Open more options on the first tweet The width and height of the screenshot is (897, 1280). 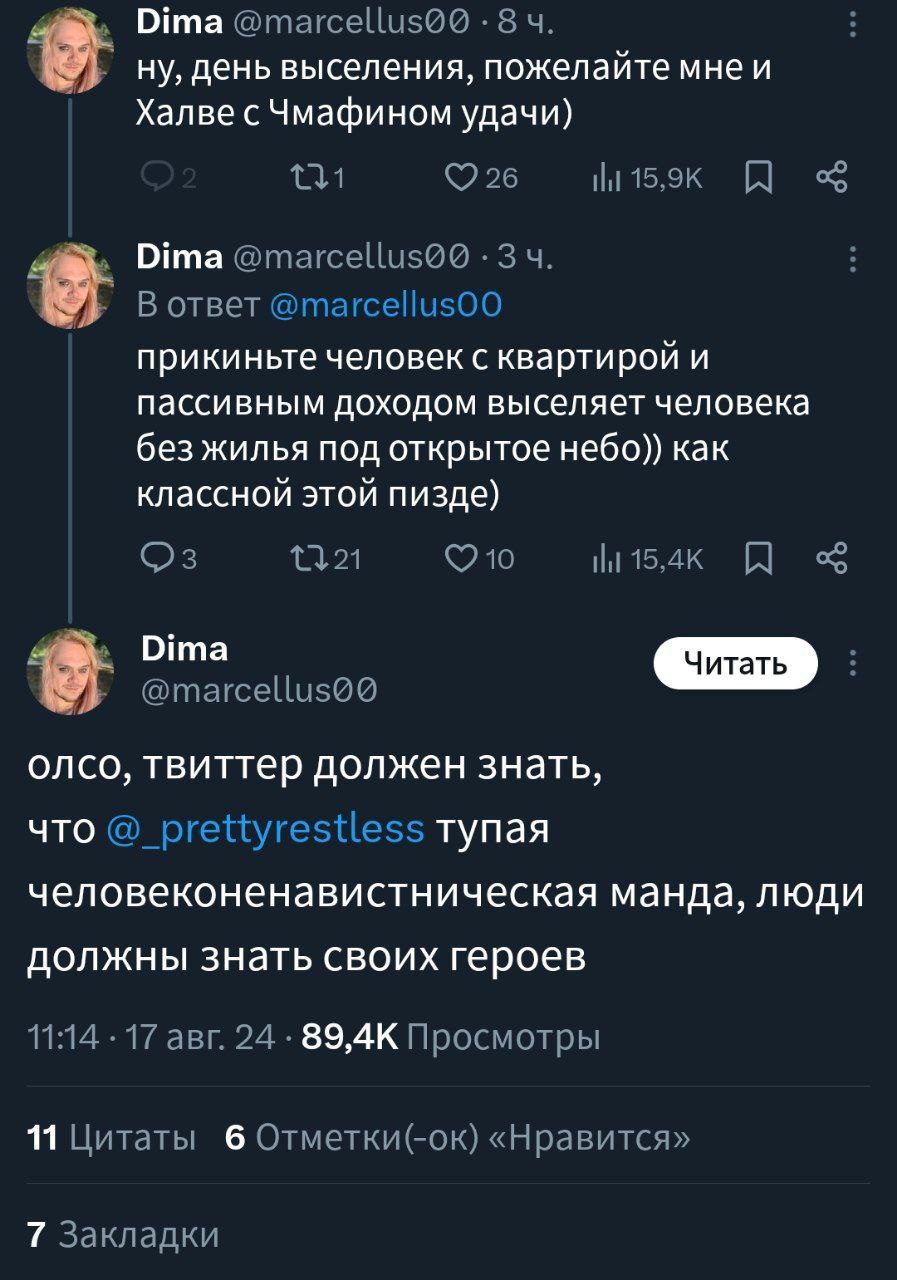(x=851, y=24)
